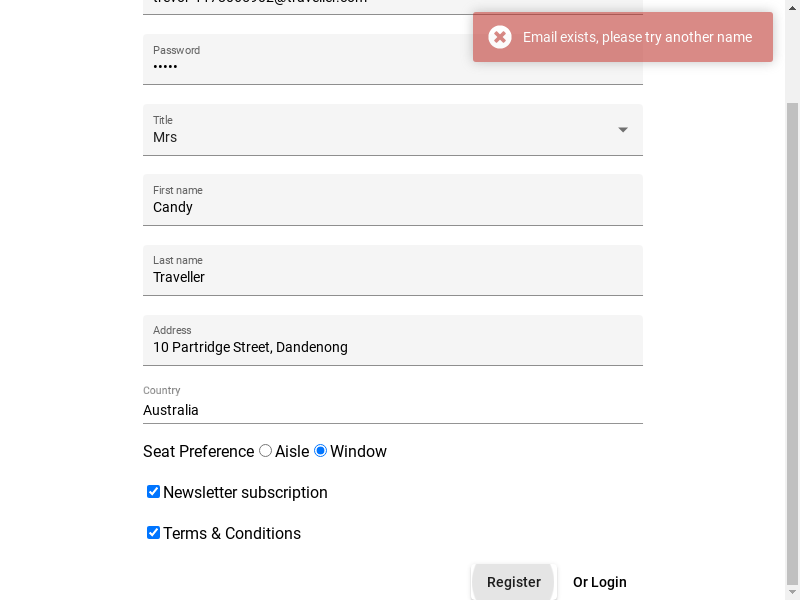
Task: Toggle the Terms & Conditions checkbox
Action: point(153,533)
